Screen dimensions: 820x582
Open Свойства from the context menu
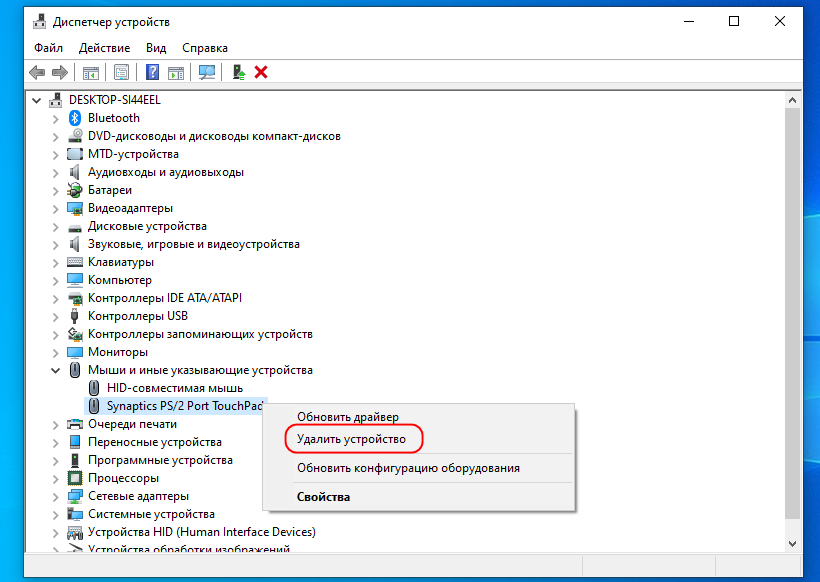[x=323, y=497]
